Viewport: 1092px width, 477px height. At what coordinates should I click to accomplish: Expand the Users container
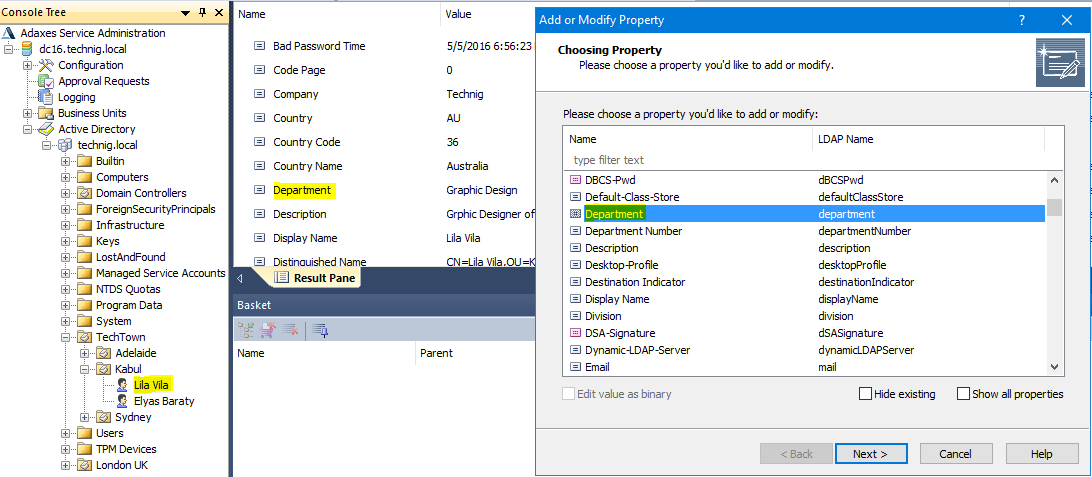[x=65, y=433]
